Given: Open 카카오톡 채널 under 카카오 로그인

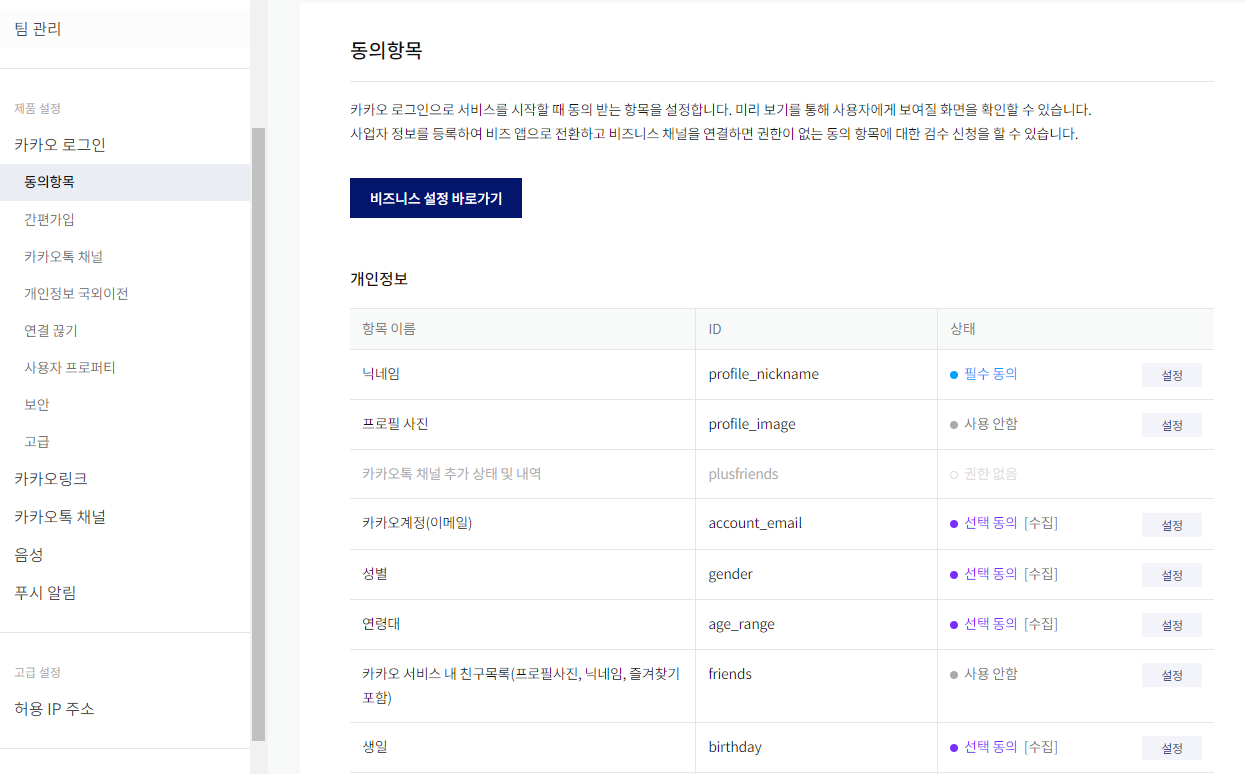Looking at the screenshot, I should 63,256.
